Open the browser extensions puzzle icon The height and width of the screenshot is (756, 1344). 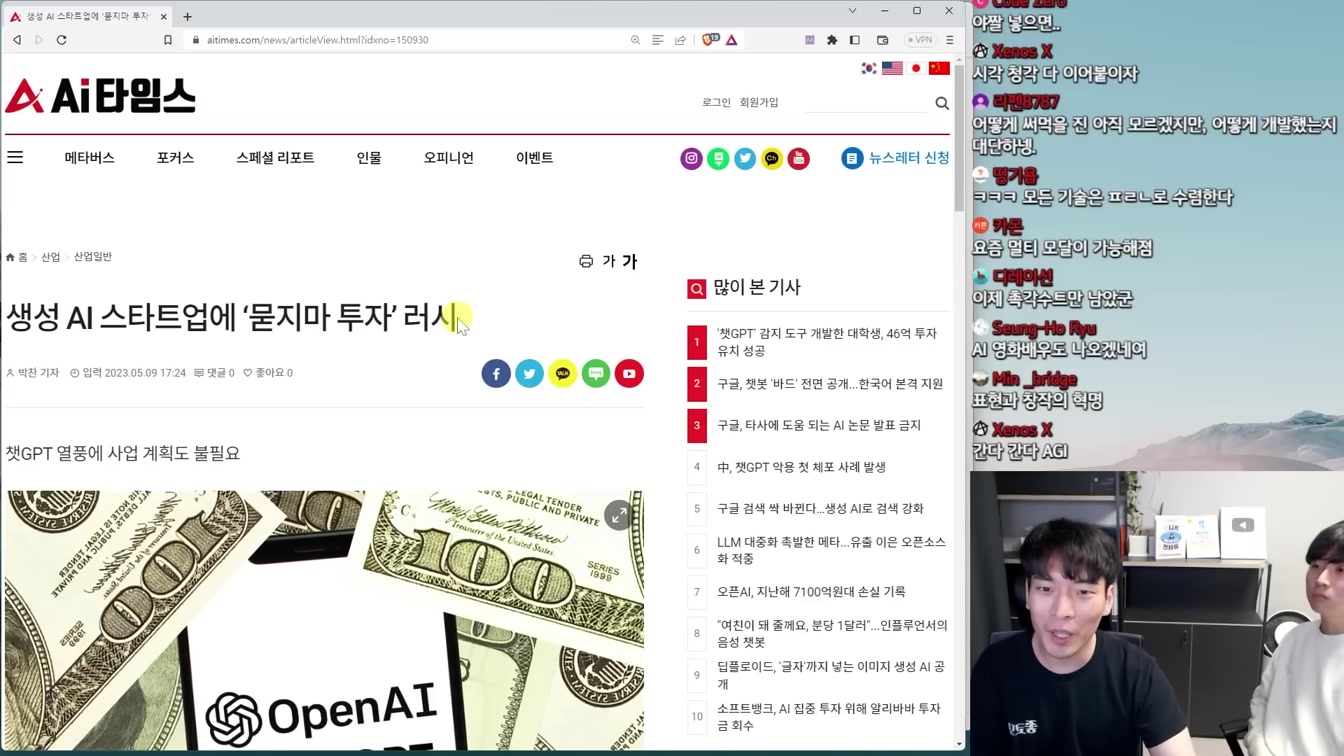click(832, 40)
